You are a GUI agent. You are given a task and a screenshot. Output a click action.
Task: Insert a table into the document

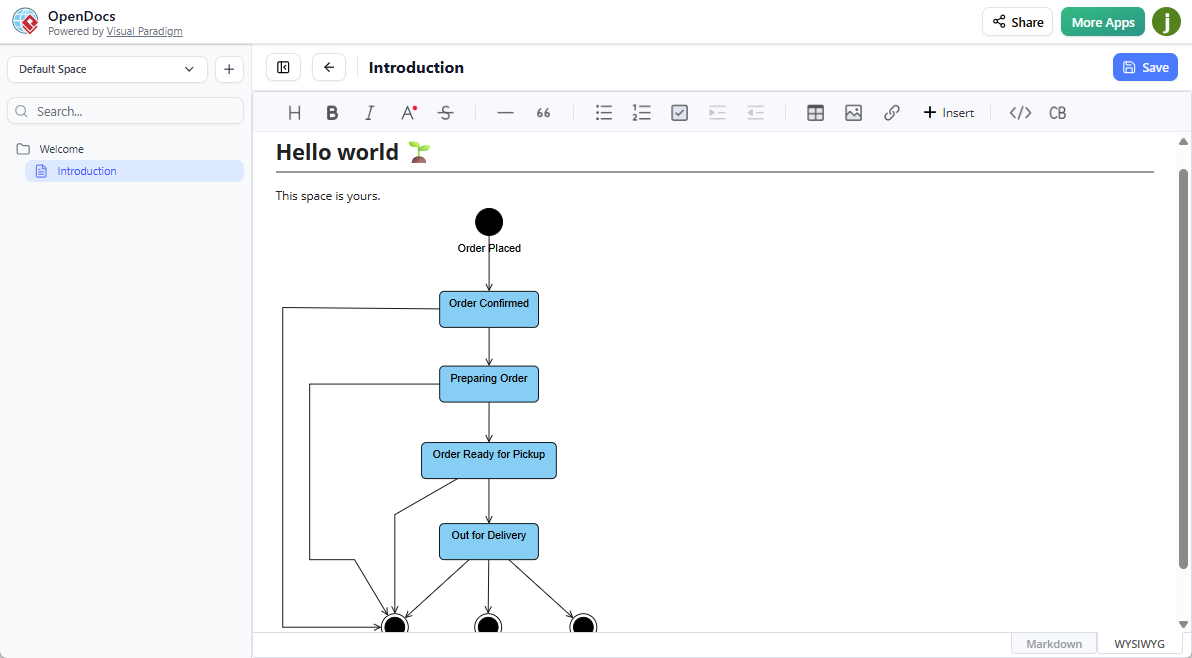click(x=815, y=112)
